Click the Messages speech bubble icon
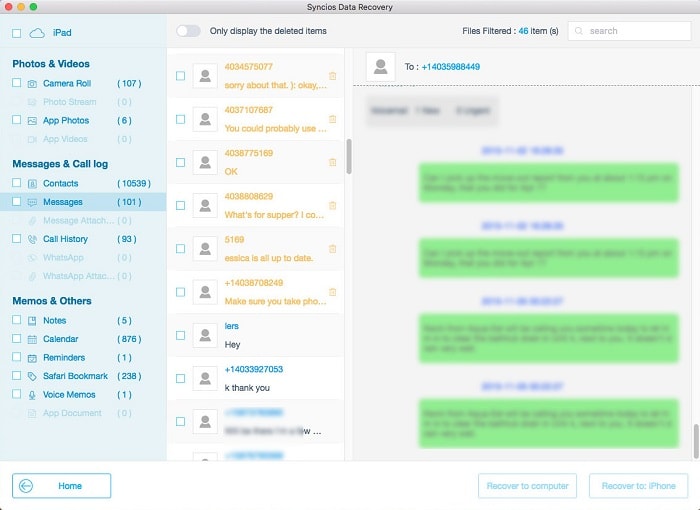Screen dimensions: 700x510 point(32,202)
